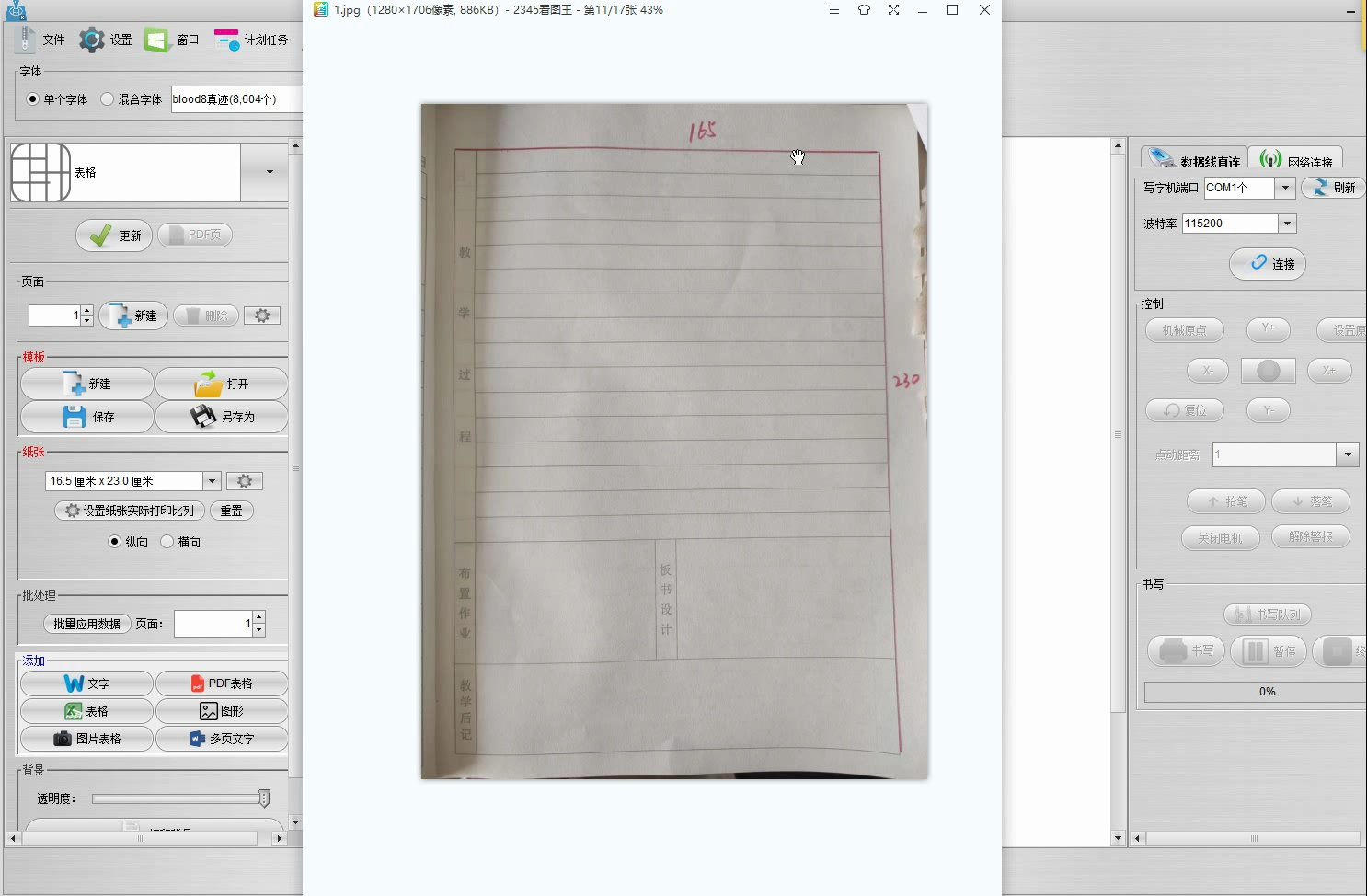
Task: Open a template with 打开 button
Action: pyautogui.click(x=222, y=384)
